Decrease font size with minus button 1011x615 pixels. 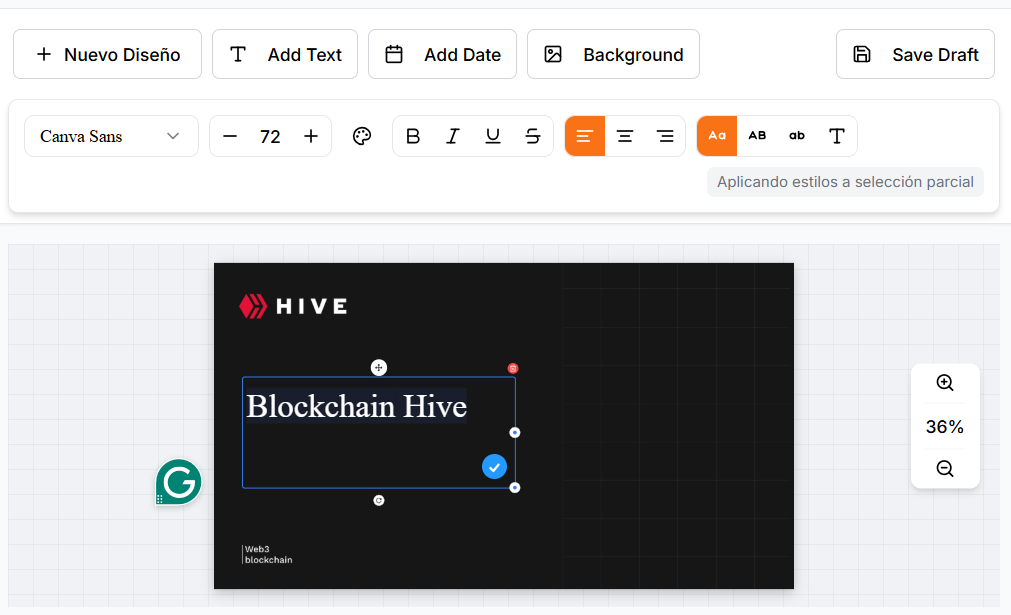(230, 136)
